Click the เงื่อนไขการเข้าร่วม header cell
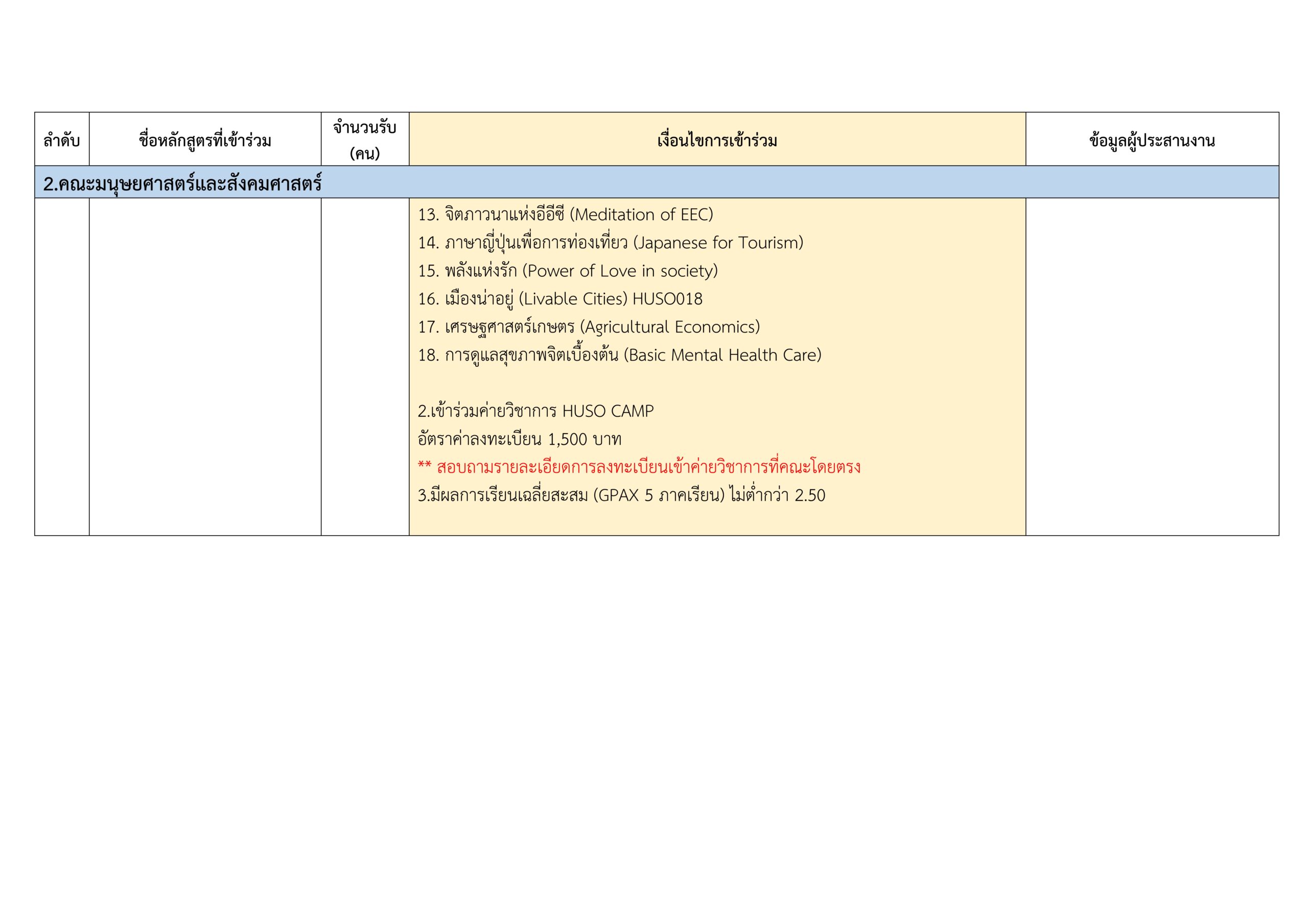This screenshot has height=924, width=1308. coord(717,140)
